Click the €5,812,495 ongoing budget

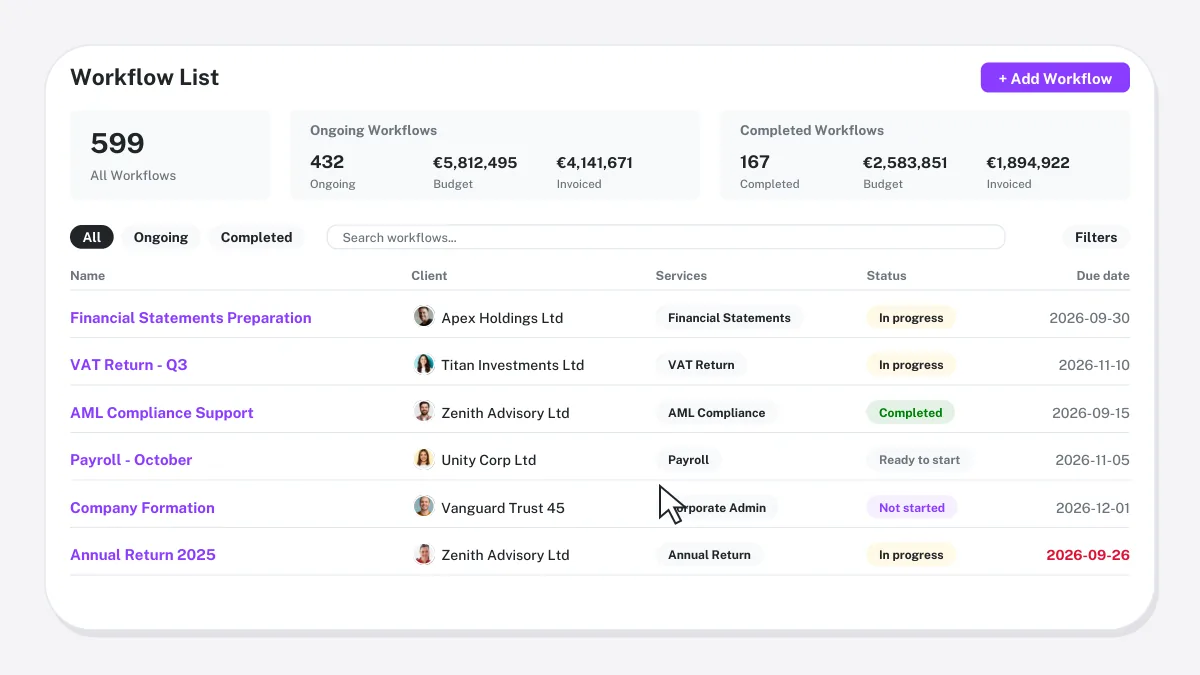coord(475,162)
